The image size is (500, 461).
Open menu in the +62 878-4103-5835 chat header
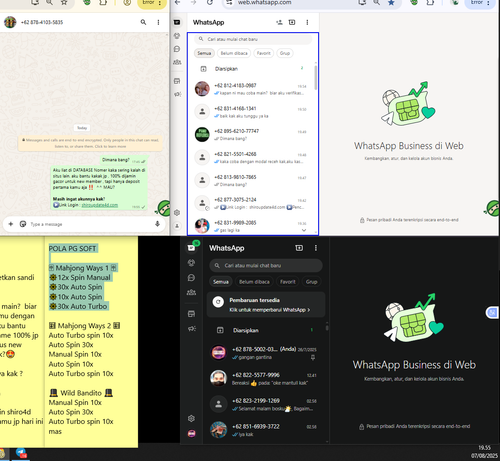coord(158,22)
